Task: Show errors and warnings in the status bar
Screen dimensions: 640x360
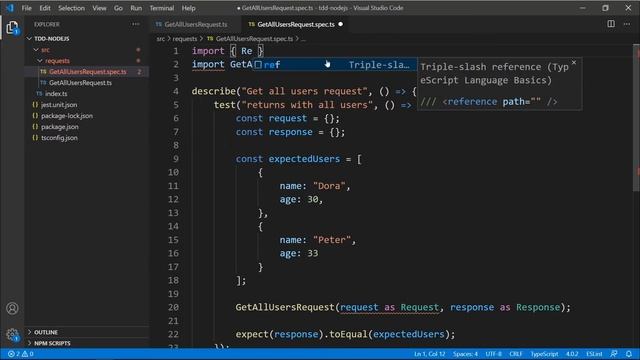Action: tap(20, 354)
